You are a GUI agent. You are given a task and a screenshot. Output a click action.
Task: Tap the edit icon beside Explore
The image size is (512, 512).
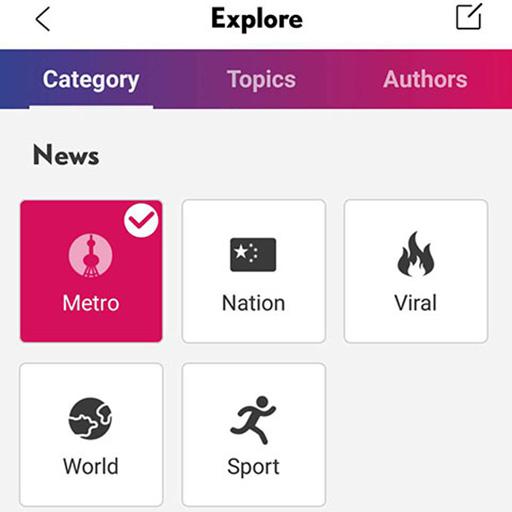[469, 16]
